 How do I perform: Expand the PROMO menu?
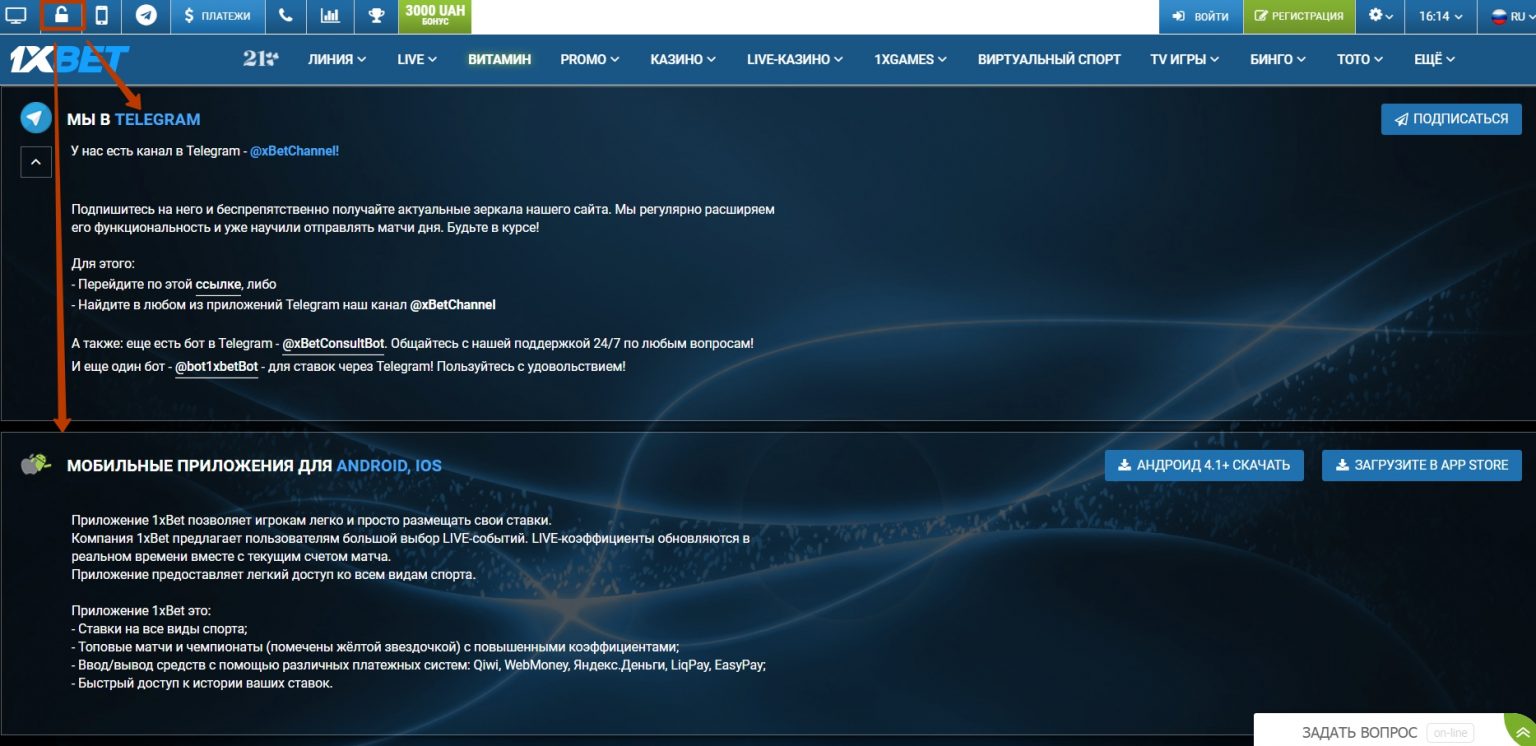pos(590,59)
